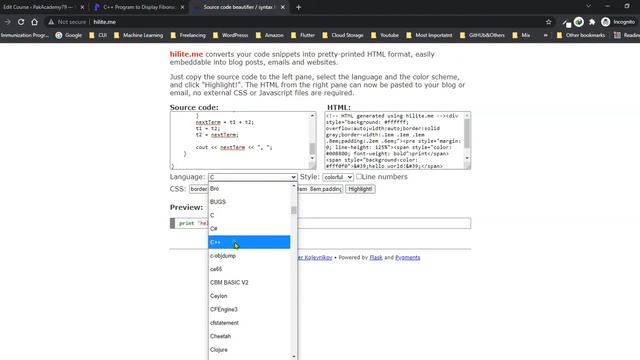
Task: Switch to the Source code beautifier tab
Action: click(x=239, y=7)
